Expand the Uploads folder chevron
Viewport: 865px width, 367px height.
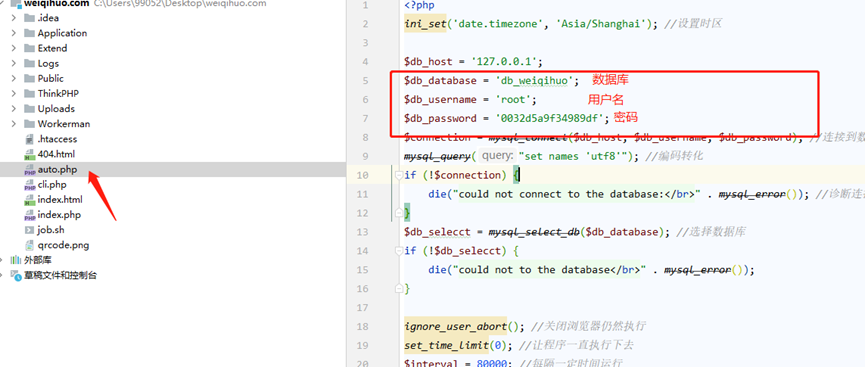click(x=13, y=109)
